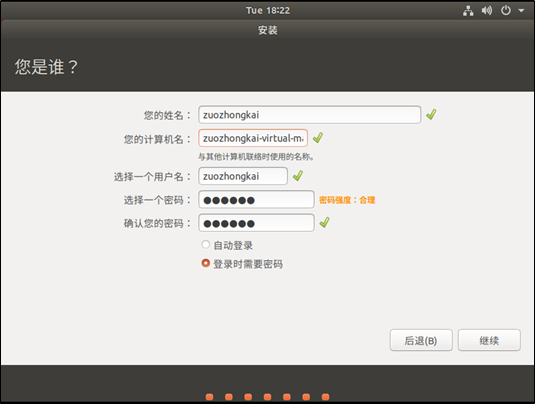
Task: Click green checkmark beside computer name field
Action: pyautogui.click(x=318, y=138)
